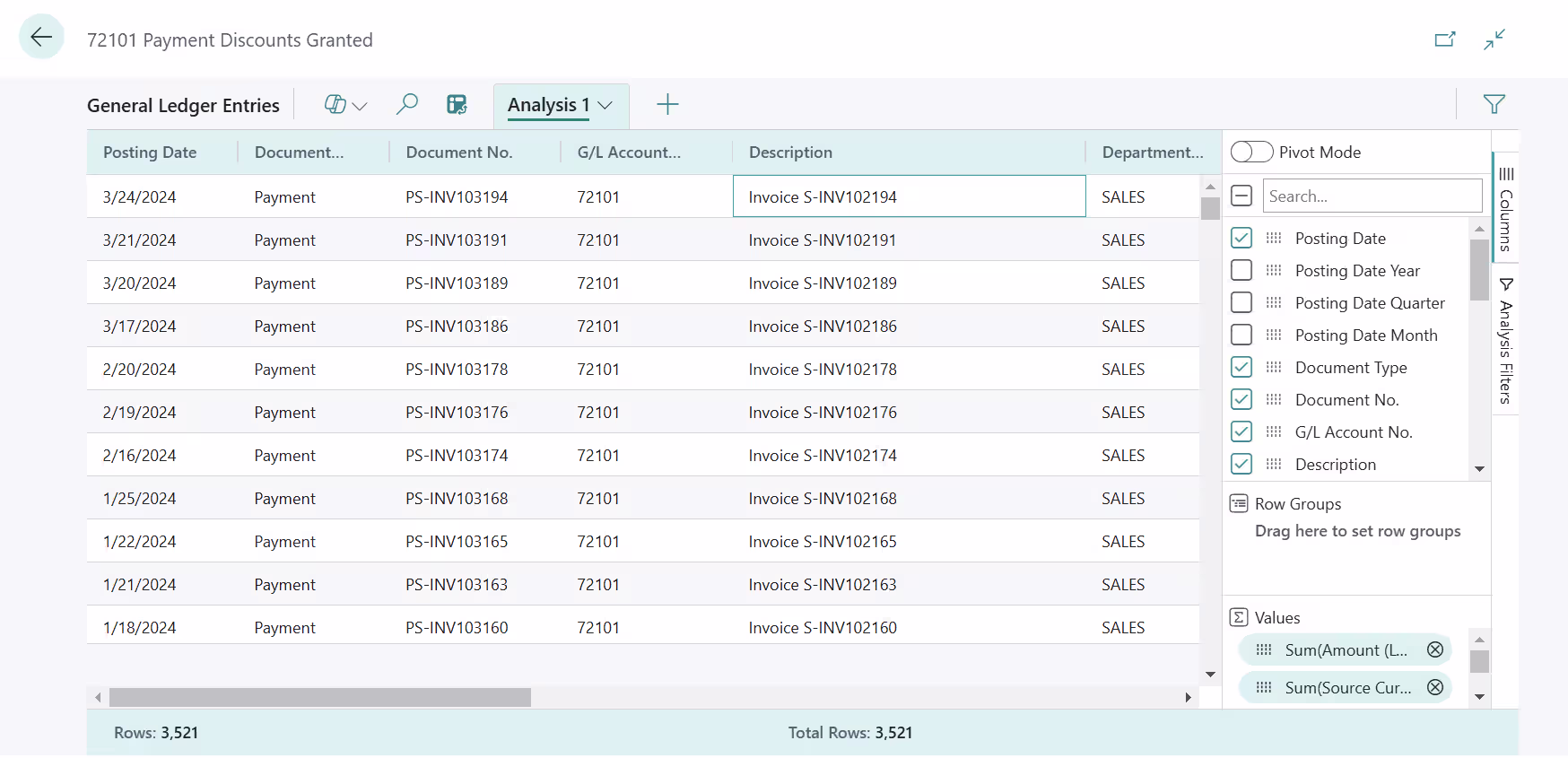Click document PS-INV103160
The image size is (1568, 758).
[x=457, y=628]
